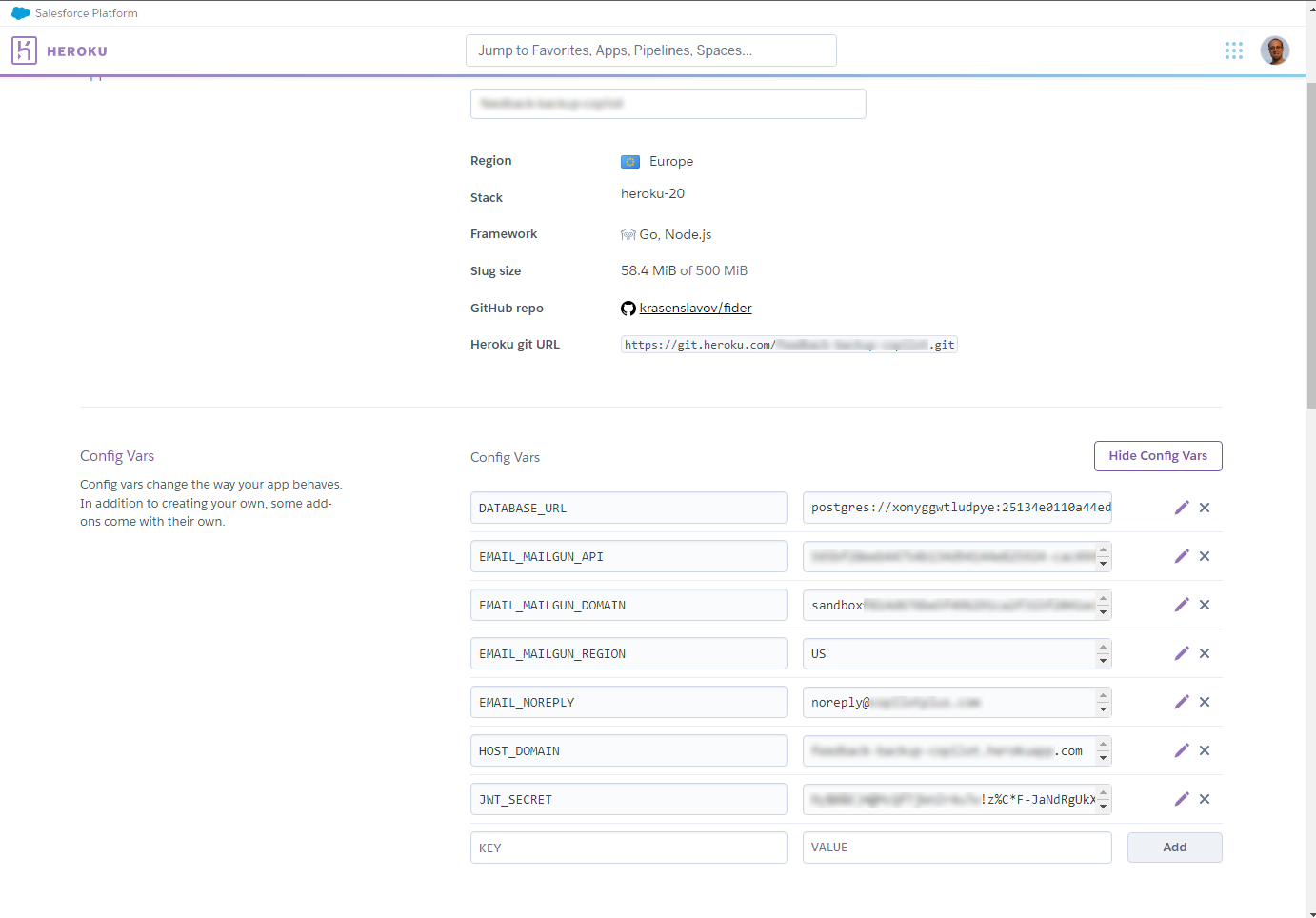Remove the JWT_SECRET config var
The height and width of the screenshot is (918, 1316).
point(1205,799)
